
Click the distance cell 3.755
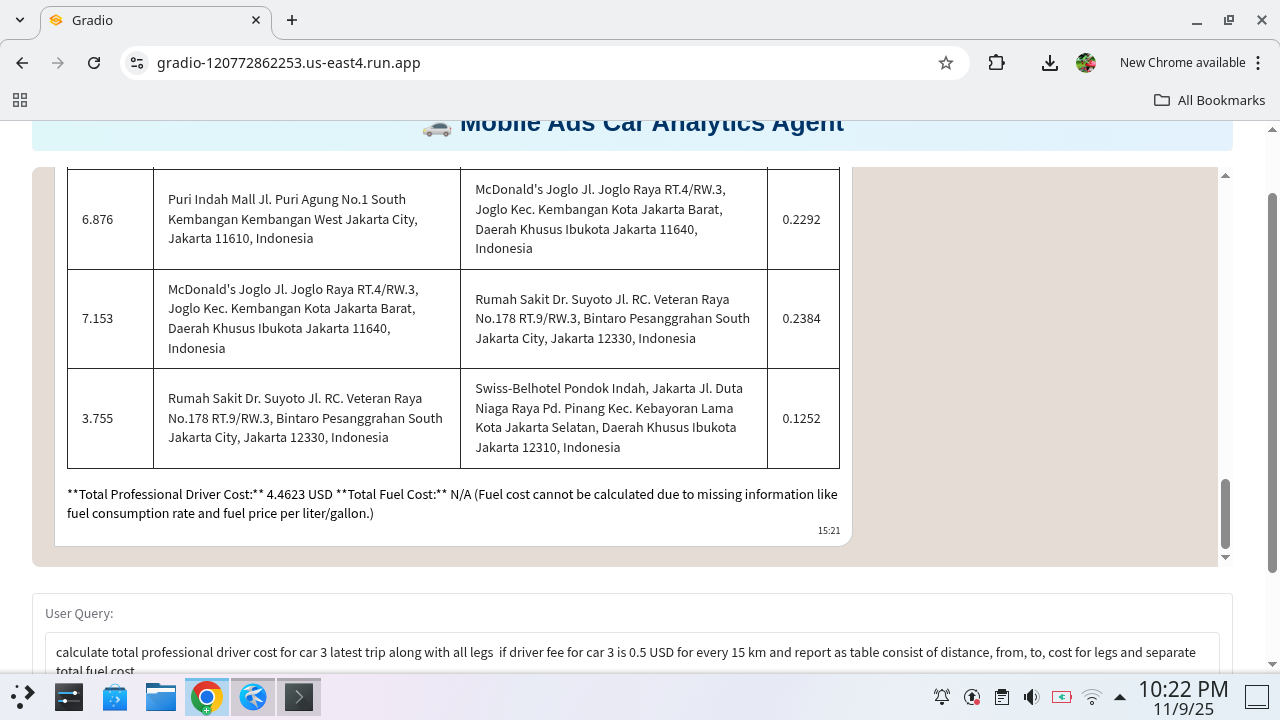110,418
